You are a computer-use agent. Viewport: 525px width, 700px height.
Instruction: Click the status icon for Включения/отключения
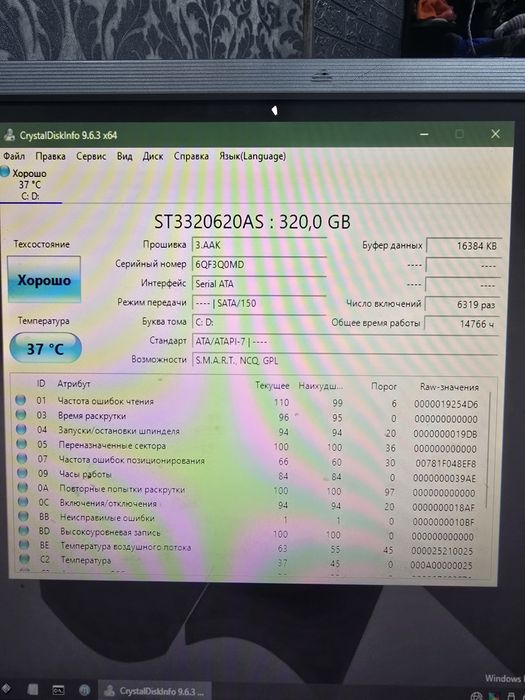point(23,502)
